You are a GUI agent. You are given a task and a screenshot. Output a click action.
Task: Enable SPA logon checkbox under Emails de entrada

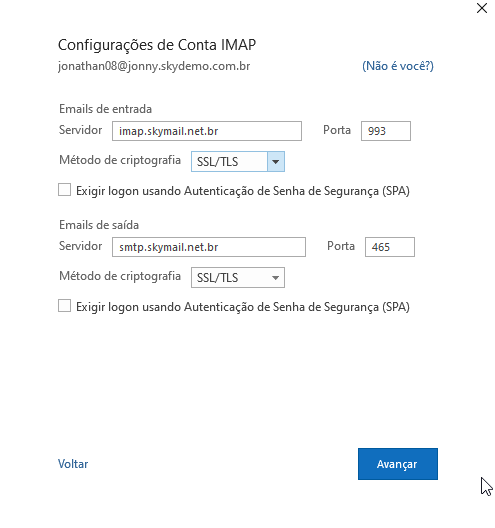(x=64, y=190)
